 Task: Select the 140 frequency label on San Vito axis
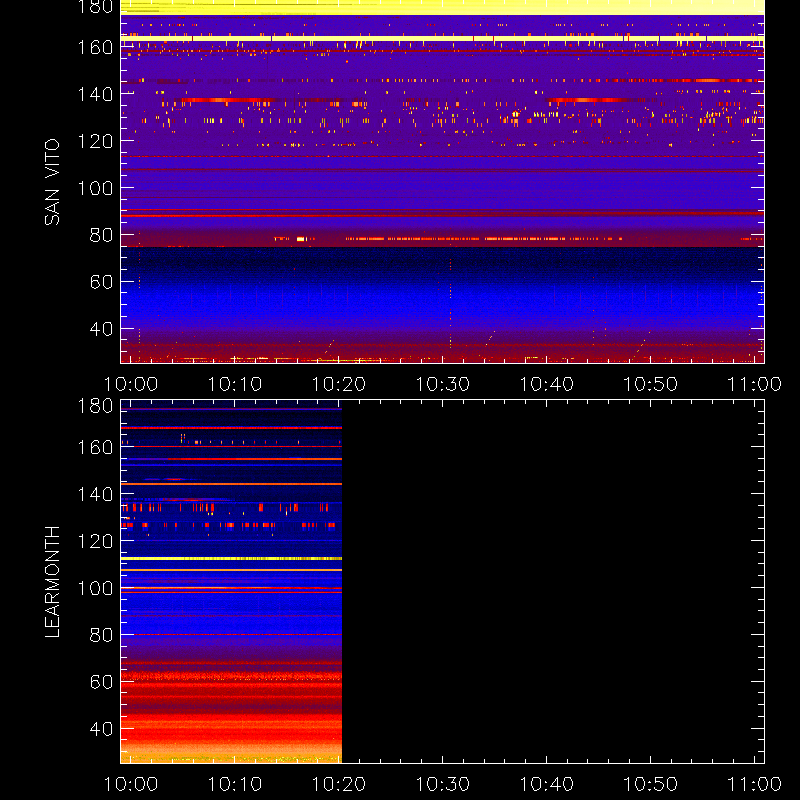[95, 94]
